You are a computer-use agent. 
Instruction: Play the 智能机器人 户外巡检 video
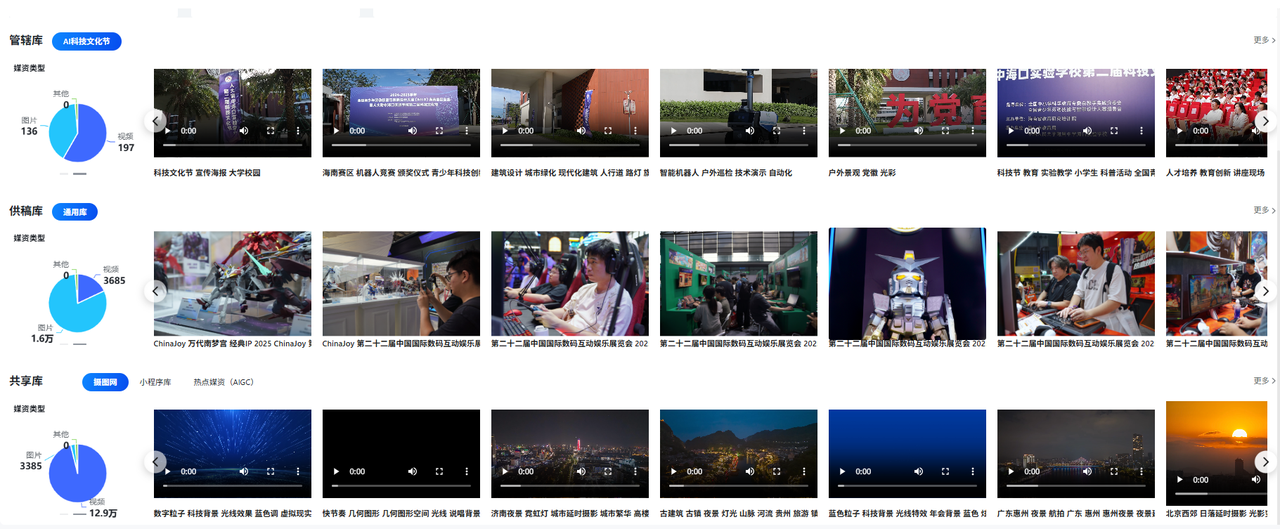click(x=675, y=131)
